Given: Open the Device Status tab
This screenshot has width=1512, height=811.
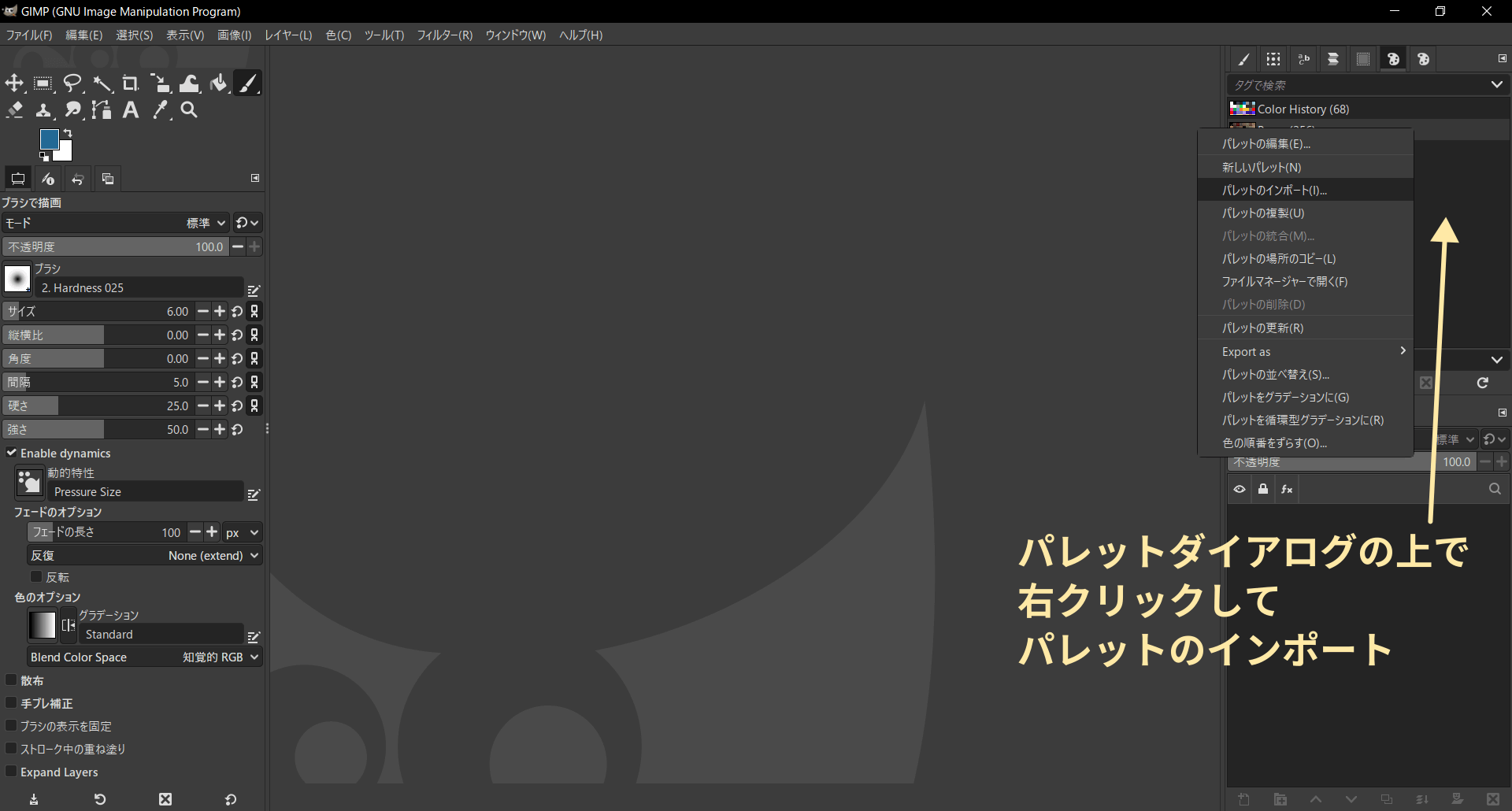Looking at the screenshot, I should pos(48,179).
